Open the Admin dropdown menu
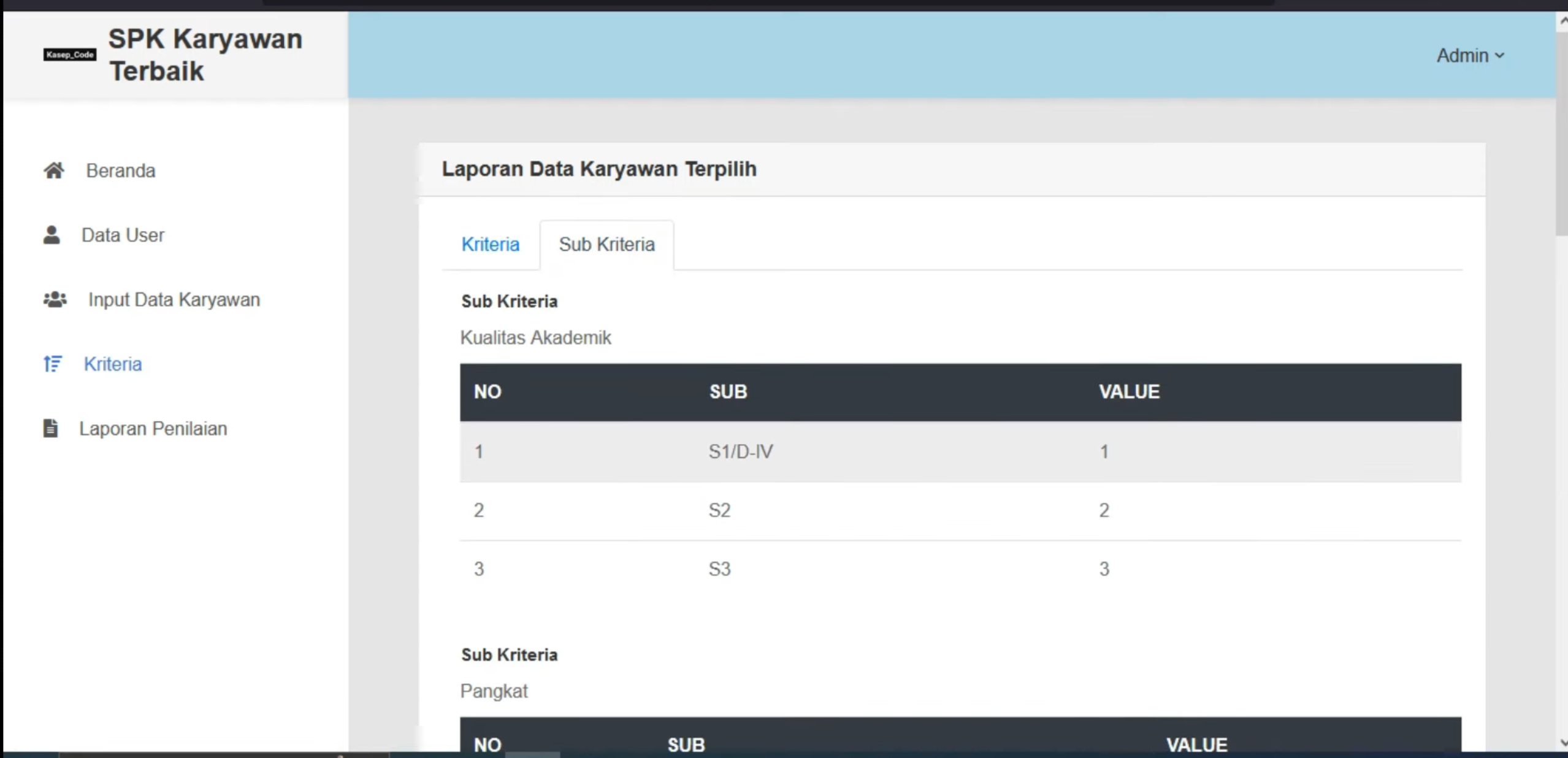 1470,56
